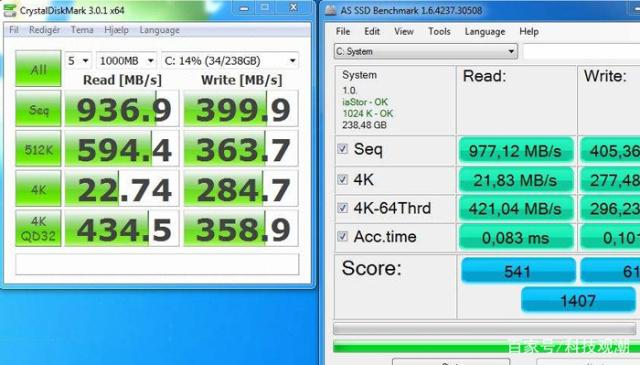Open the Hjælp menu in CrystalDiskMark
640x365 pixels.
click(x=116, y=30)
